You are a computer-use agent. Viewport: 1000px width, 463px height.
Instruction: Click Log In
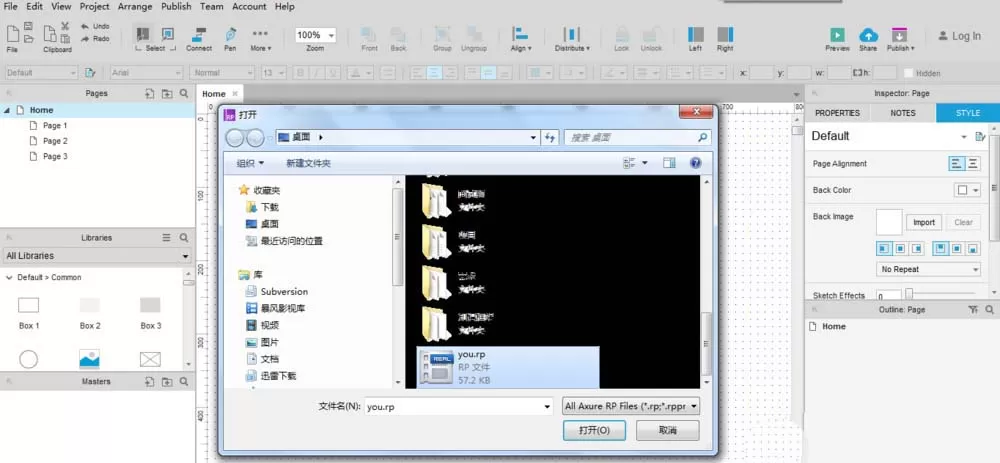tap(959, 36)
